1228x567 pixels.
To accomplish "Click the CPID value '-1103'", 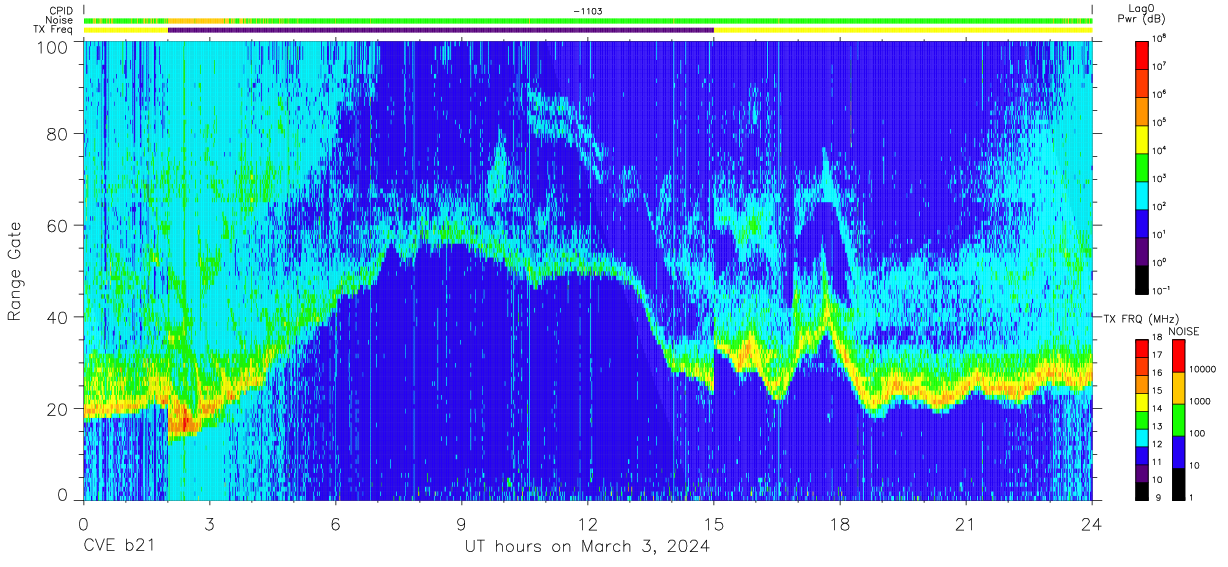I will (588, 10).
